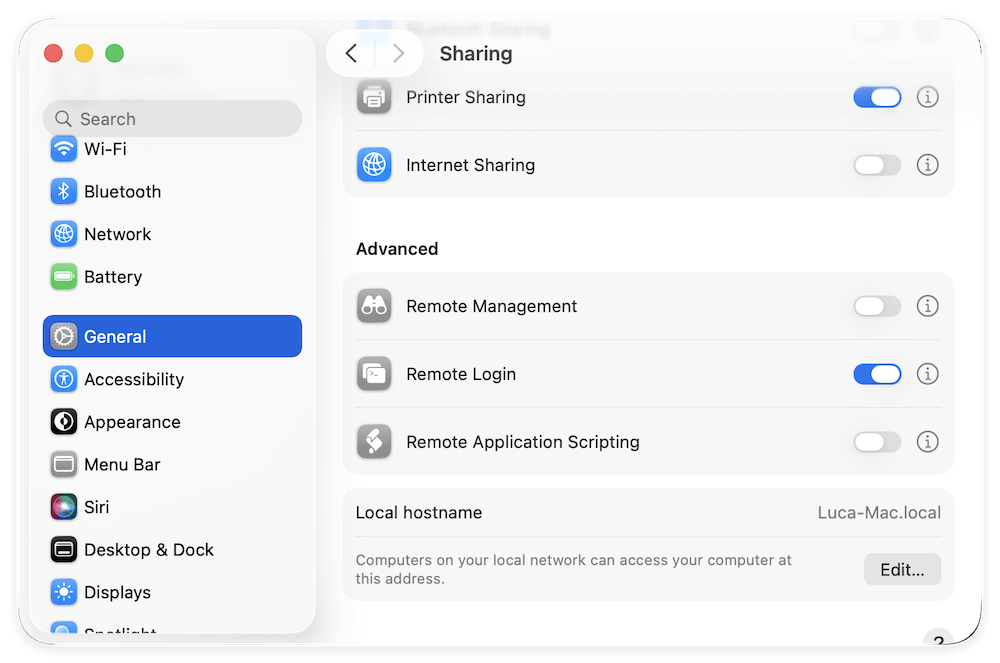The width and height of the screenshot is (1000, 663).
Task: Click the Siri icon in the sidebar
Action: [63, 507]
